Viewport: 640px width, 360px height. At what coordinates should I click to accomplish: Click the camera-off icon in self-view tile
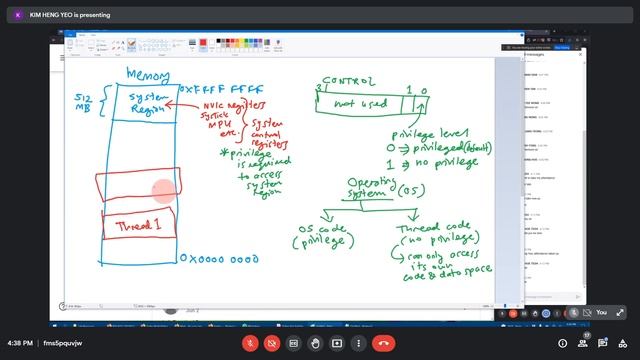click(587, 313)
